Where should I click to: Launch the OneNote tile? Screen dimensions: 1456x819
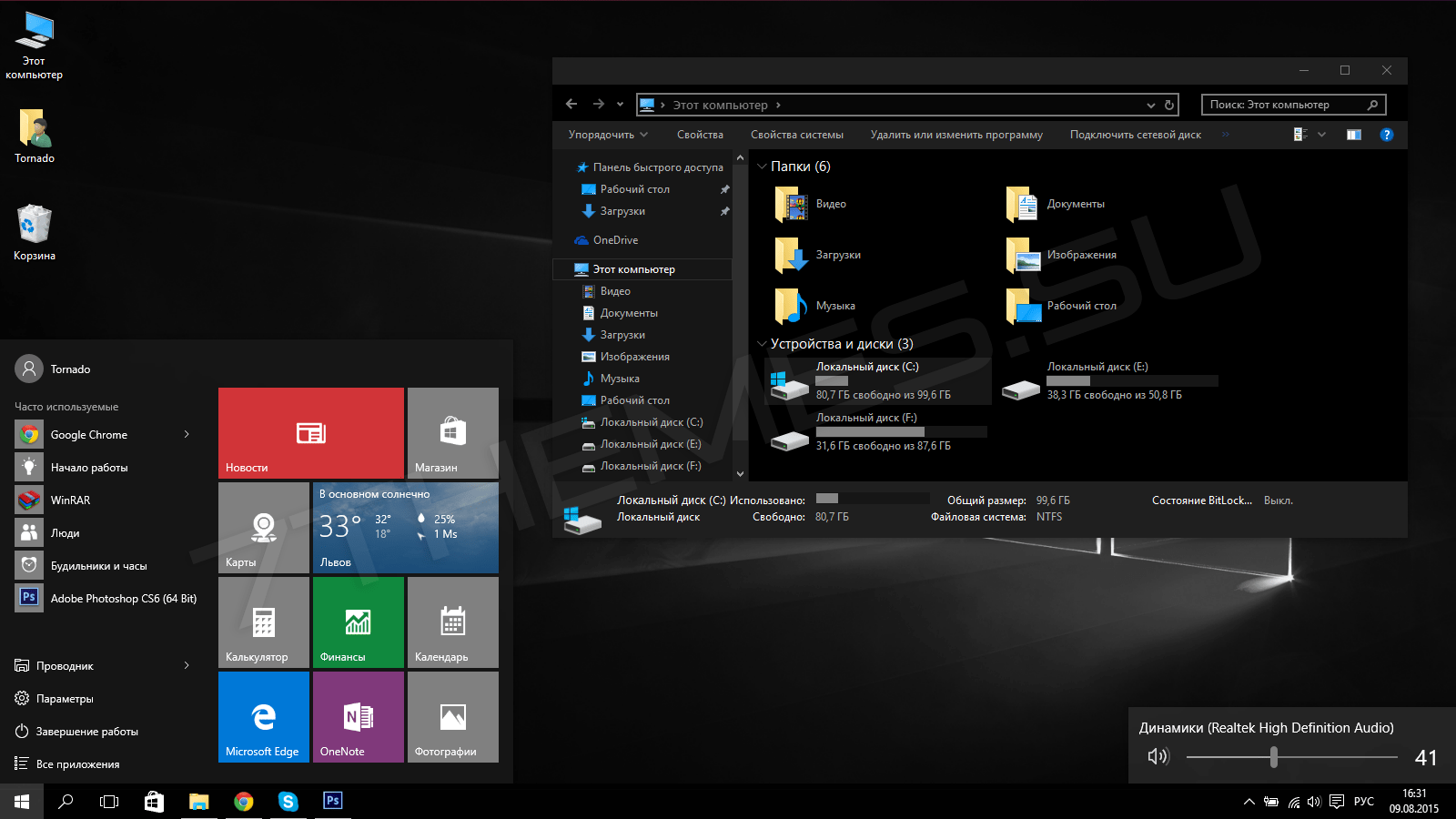click(359, 716)
